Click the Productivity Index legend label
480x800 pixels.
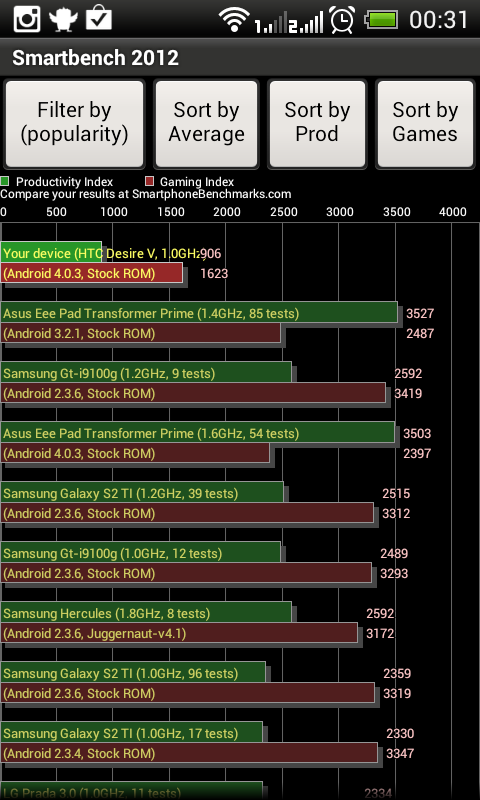(x=64, y=182)
